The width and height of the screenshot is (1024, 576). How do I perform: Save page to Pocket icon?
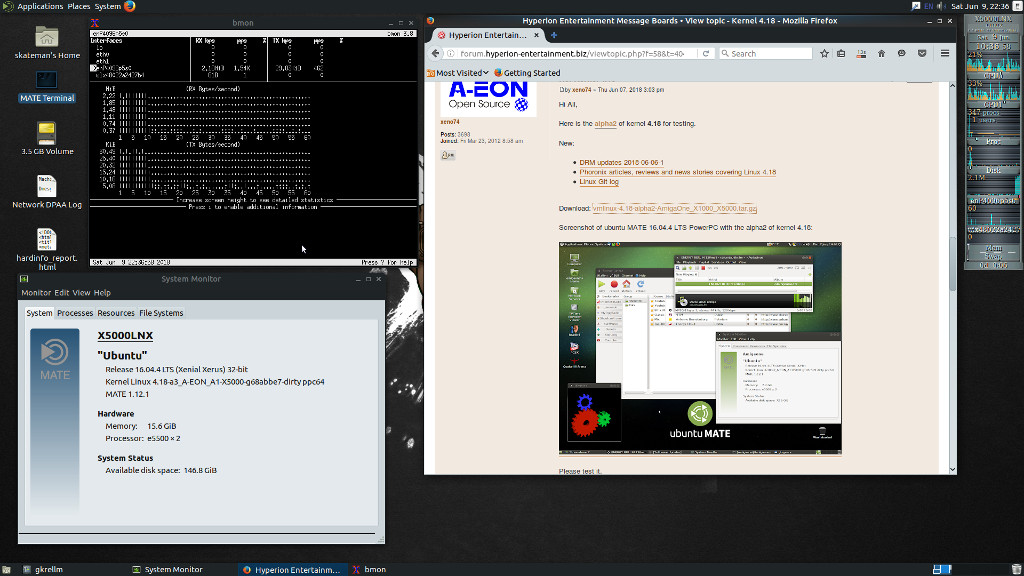(x=922, y=54)
